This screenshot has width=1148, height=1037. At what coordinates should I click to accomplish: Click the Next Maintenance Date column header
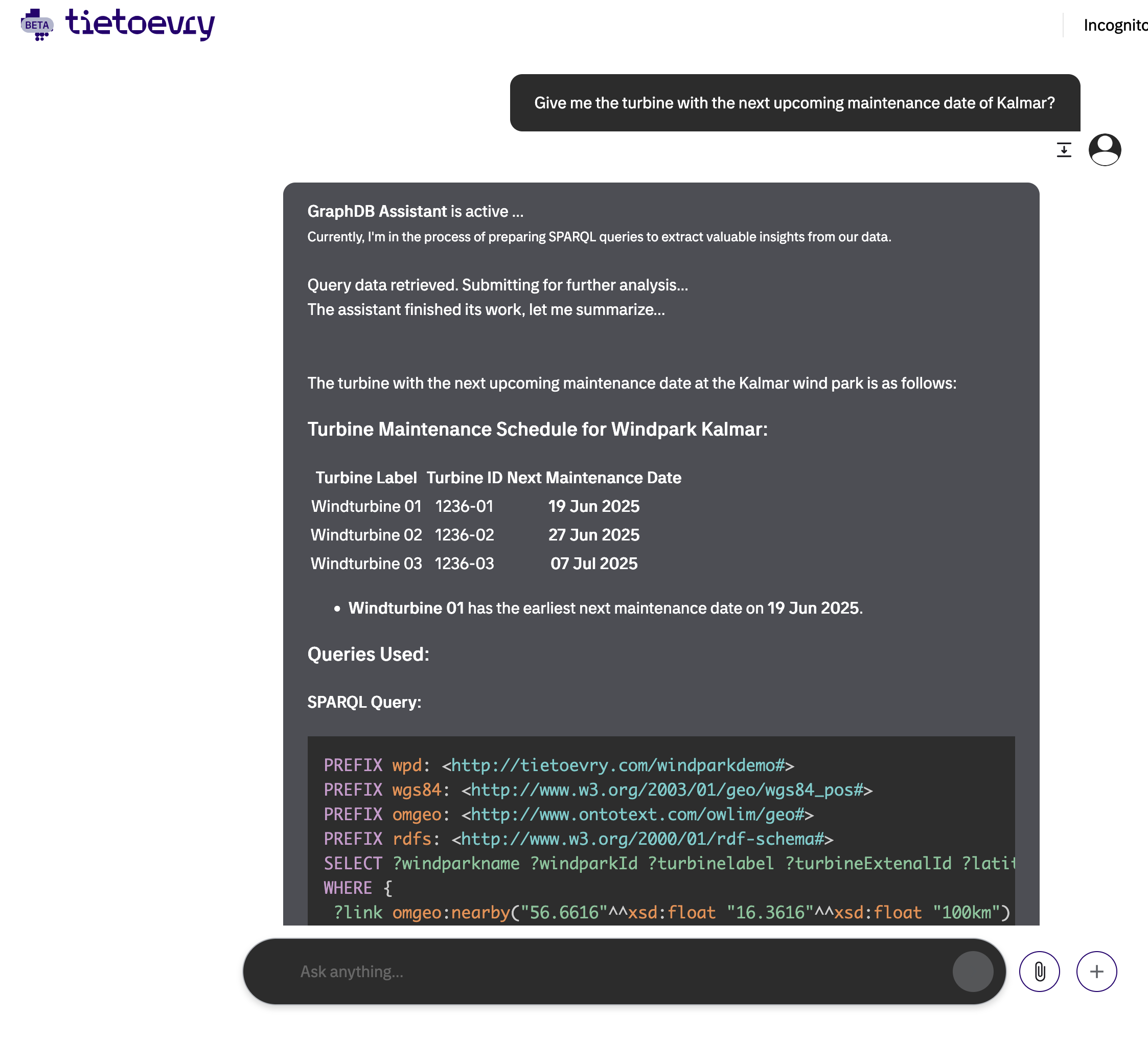click(594, 478)
